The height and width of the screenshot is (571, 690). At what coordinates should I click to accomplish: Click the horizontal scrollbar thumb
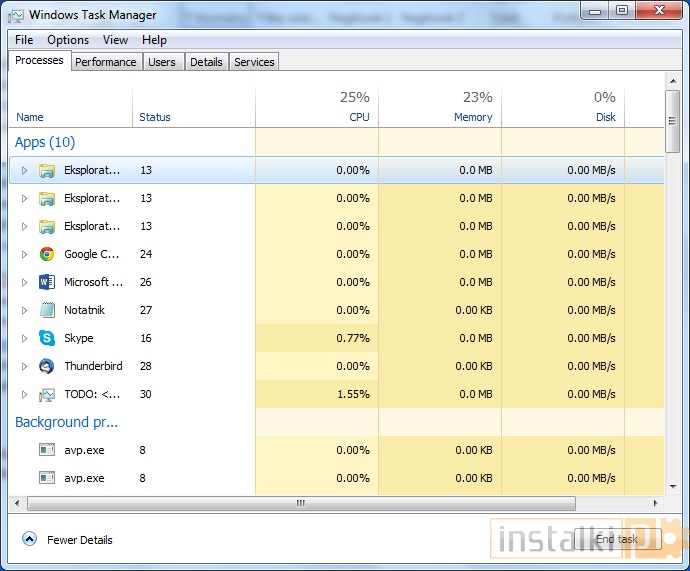(x=301, y=503)
